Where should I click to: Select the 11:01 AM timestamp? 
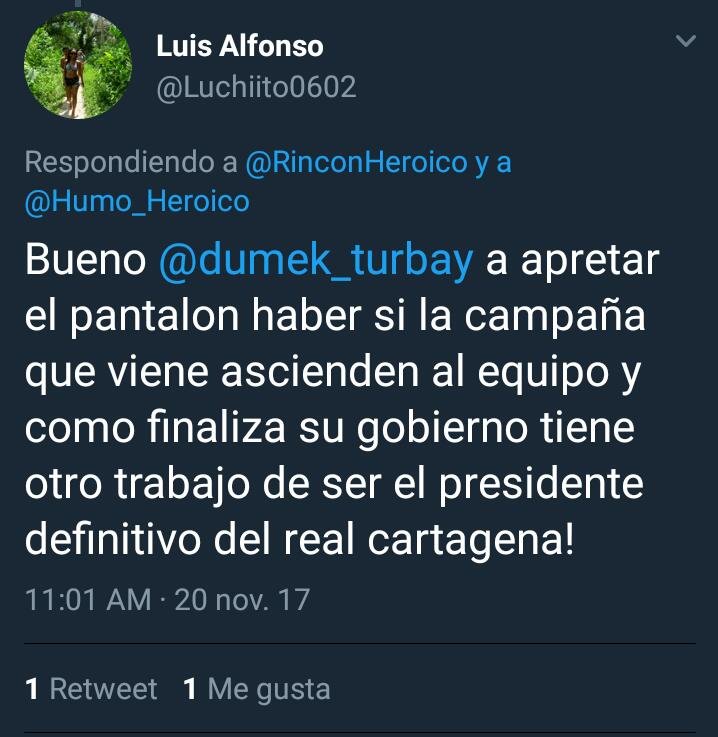(x=88, y=600)
